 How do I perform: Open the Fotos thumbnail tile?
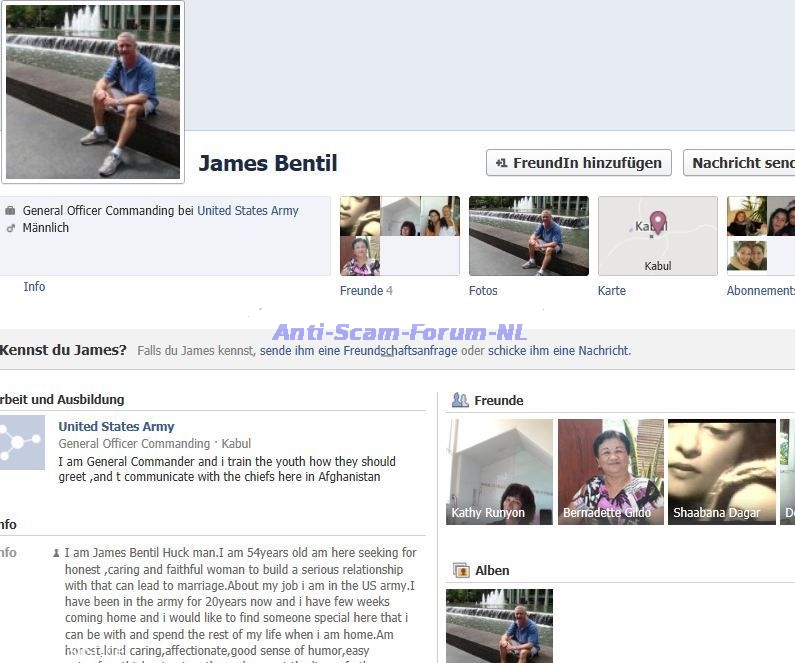[x=528, y=236]
